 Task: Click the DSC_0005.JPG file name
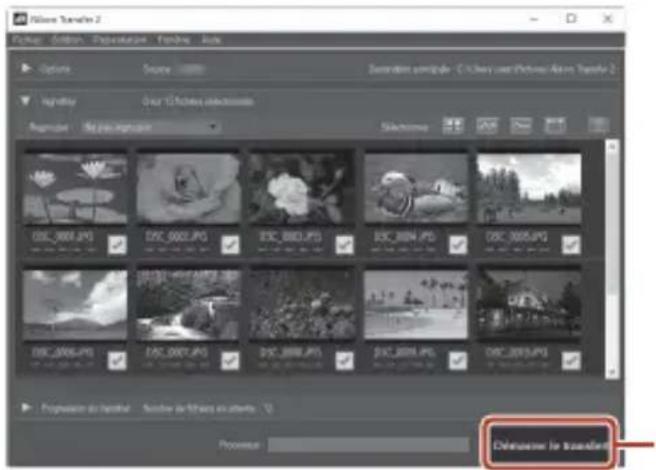point(517,237)
